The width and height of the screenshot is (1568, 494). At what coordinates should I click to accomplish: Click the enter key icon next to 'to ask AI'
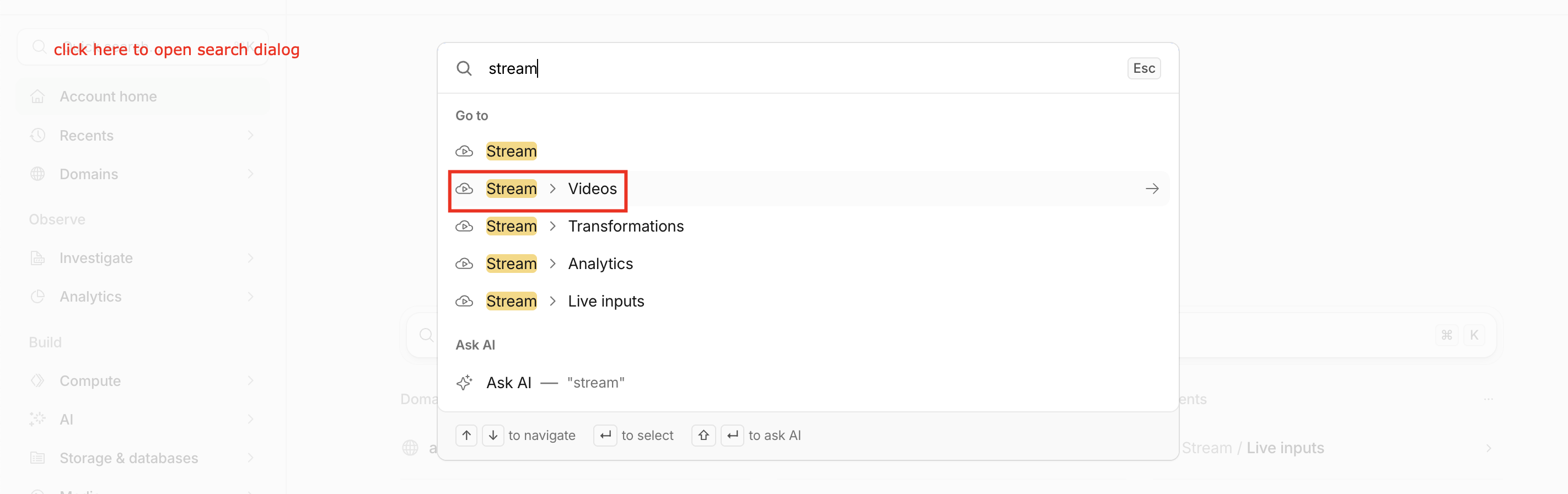732,436
